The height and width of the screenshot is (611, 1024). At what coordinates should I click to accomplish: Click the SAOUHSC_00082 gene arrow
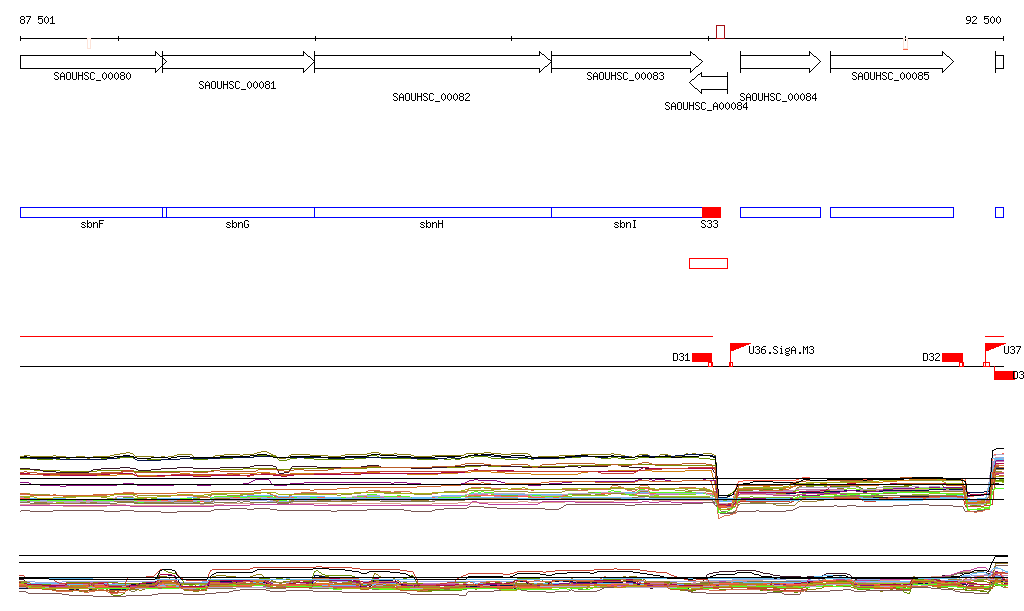click(x=432, y=62)
